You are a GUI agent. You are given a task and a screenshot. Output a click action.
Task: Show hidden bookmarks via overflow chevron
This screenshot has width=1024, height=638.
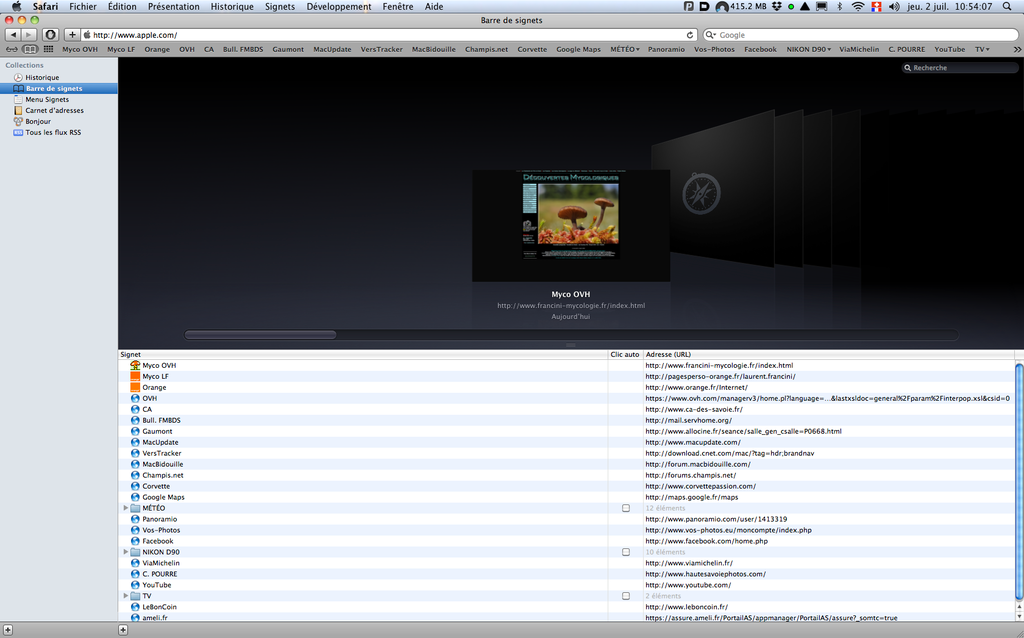tap(1017, 49)
